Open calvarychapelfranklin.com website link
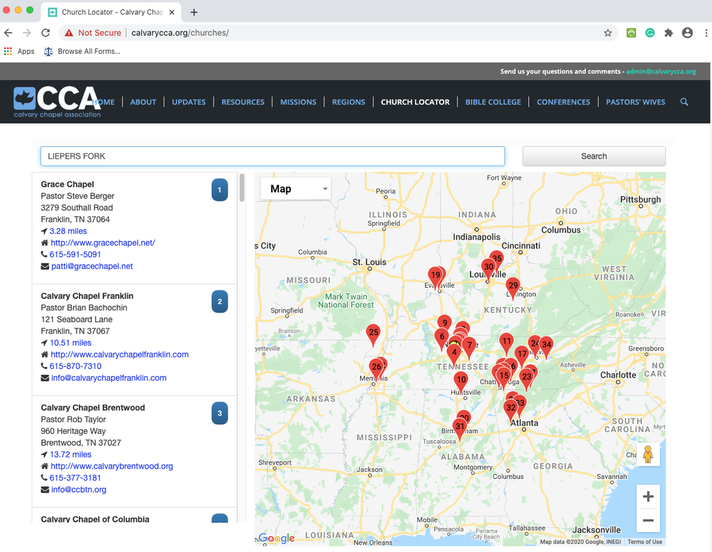This screenshot has width=712, height=552. [119, 355]
